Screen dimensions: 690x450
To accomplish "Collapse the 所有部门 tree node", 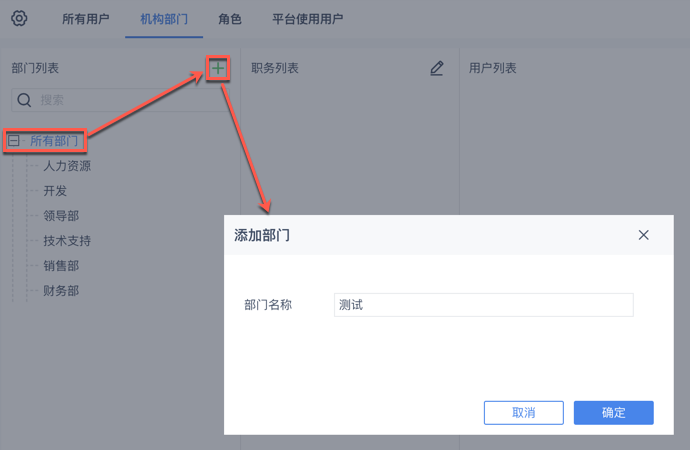I will [14, 141].
